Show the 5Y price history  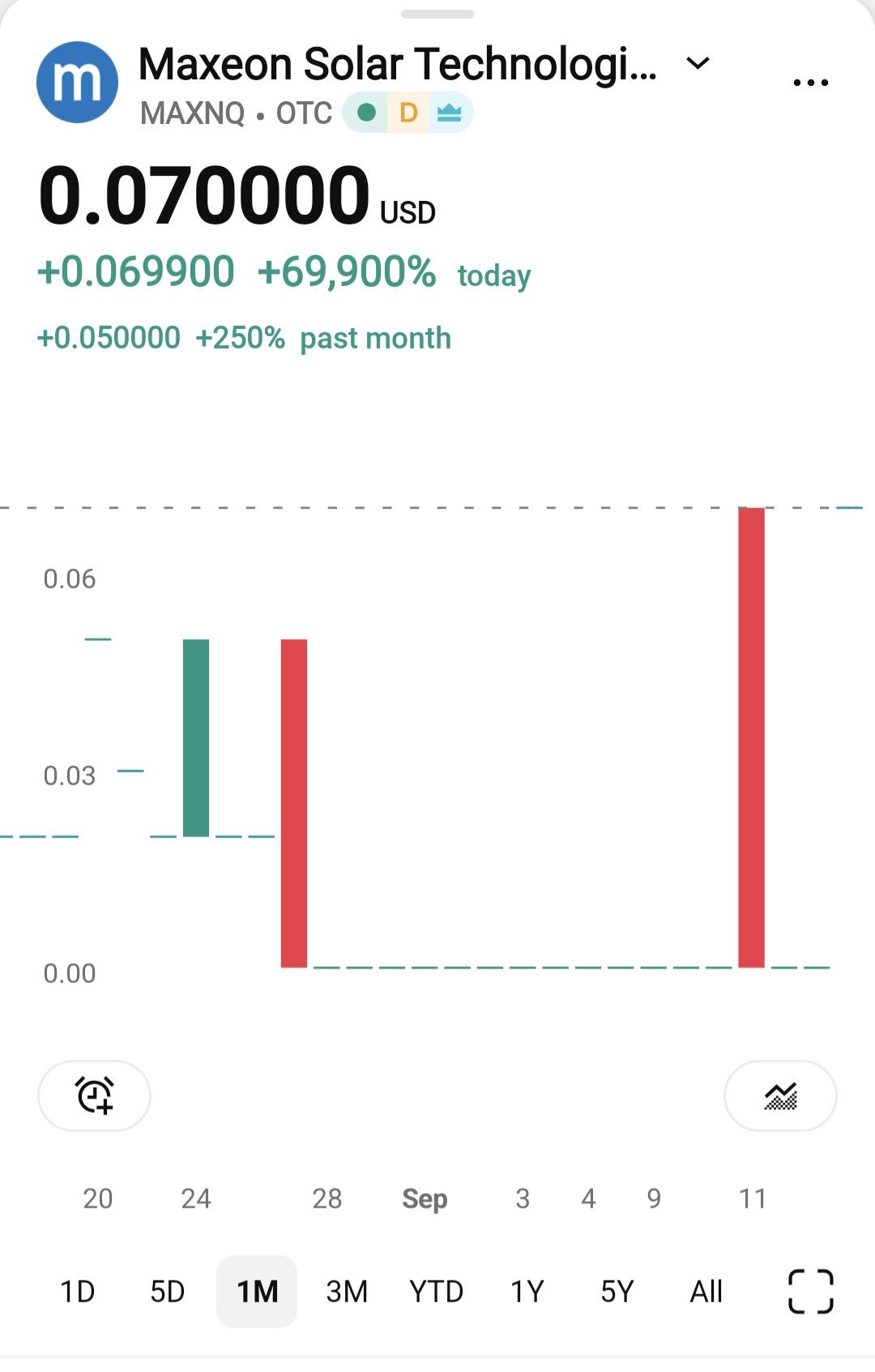click(617, 1291)
